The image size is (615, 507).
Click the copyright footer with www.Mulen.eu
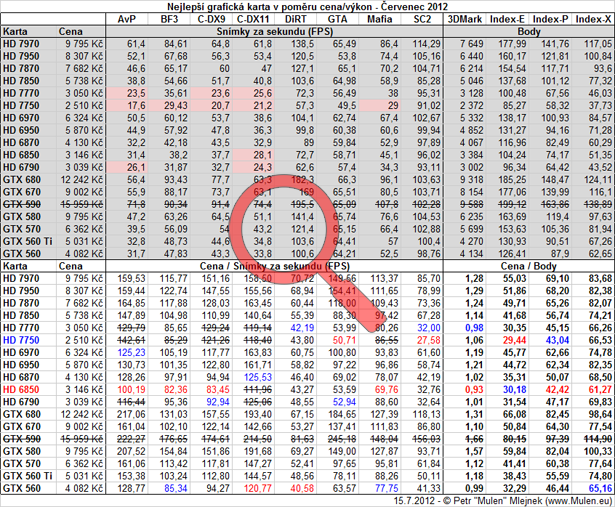pyautogui.click(x=503, y=501)
